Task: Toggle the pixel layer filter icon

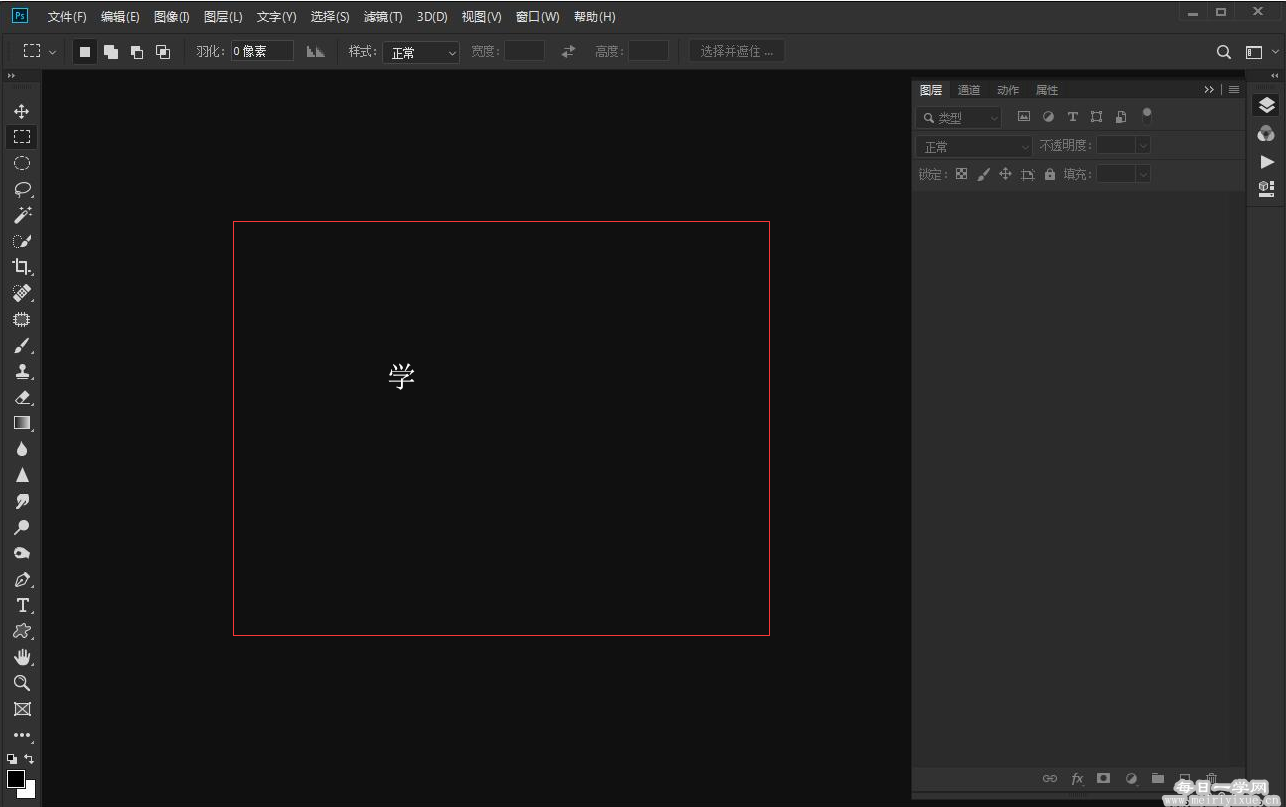Action: tap(1024, 117)
